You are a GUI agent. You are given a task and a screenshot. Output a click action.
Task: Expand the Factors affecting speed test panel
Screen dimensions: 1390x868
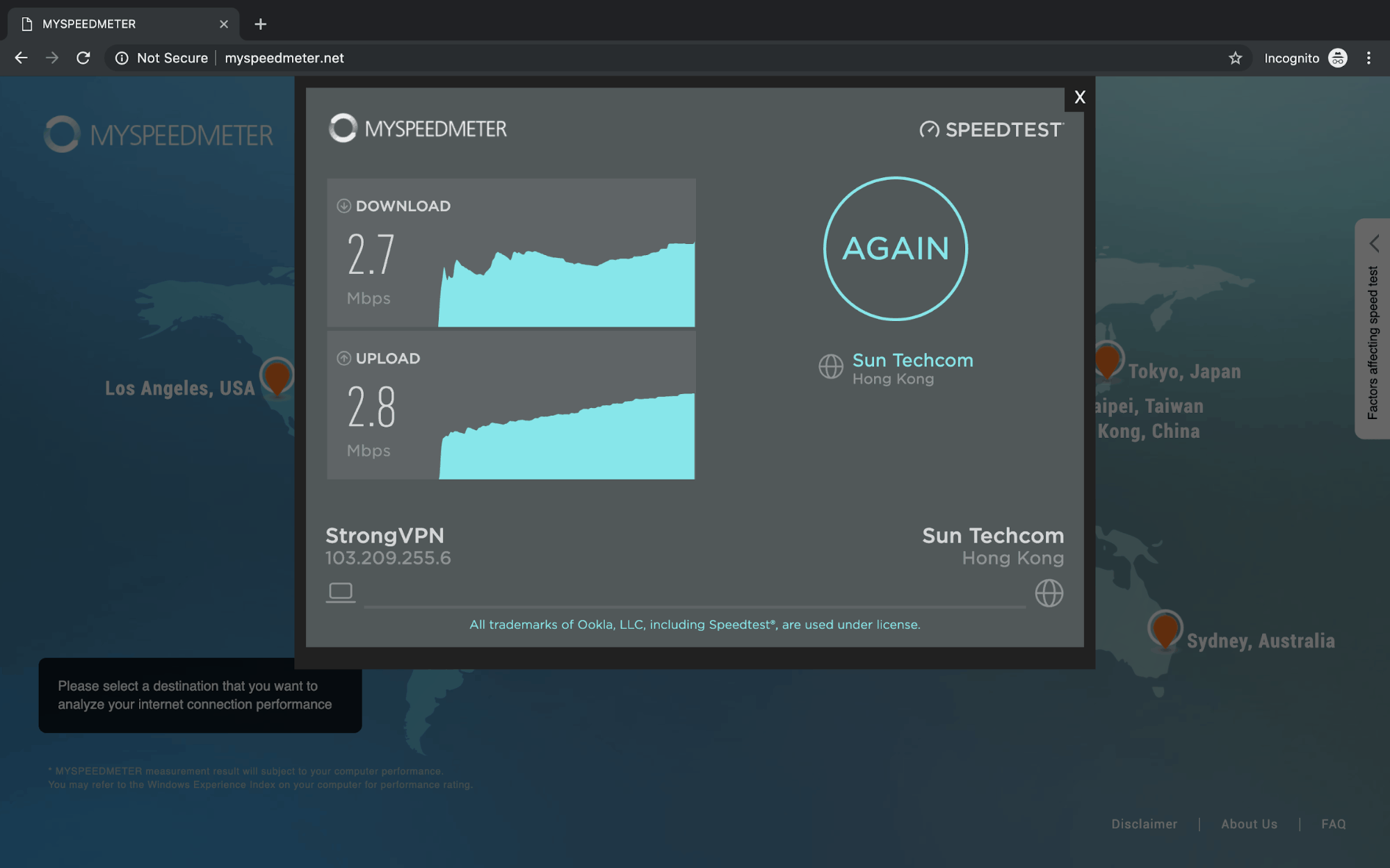click(1373, 328)
